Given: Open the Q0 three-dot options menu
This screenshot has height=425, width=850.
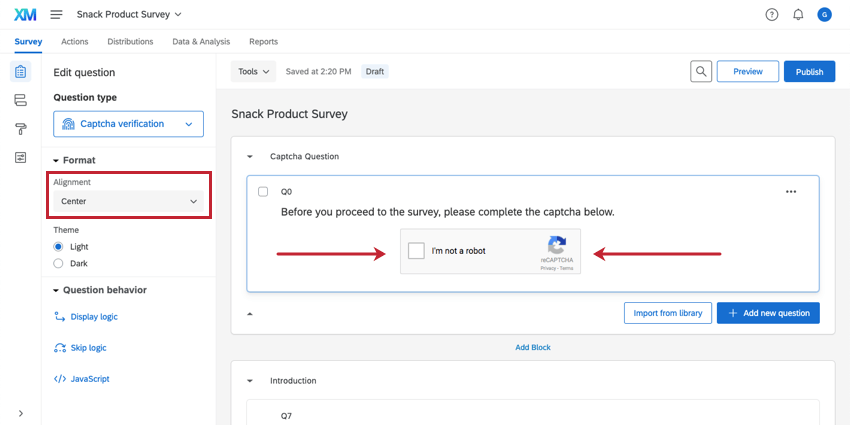Looking at the screenshot, I should click(791, 191).
